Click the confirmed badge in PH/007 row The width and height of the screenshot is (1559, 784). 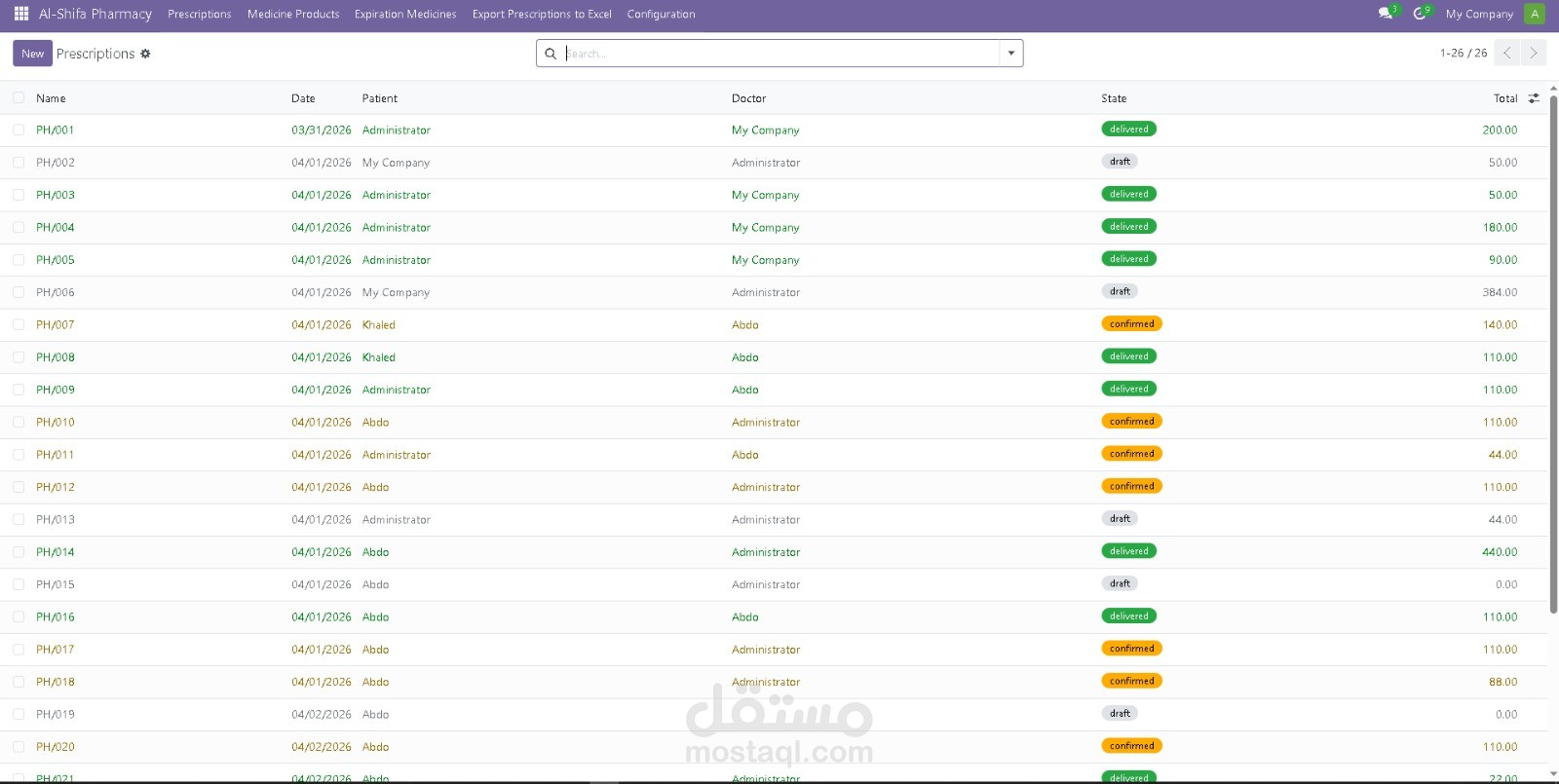[1132, 323]
